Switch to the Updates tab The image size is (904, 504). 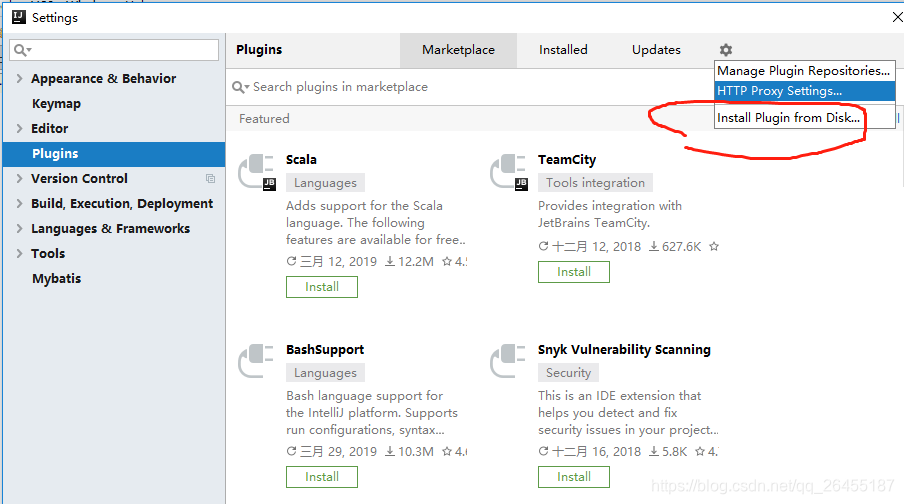click(656, 50)
